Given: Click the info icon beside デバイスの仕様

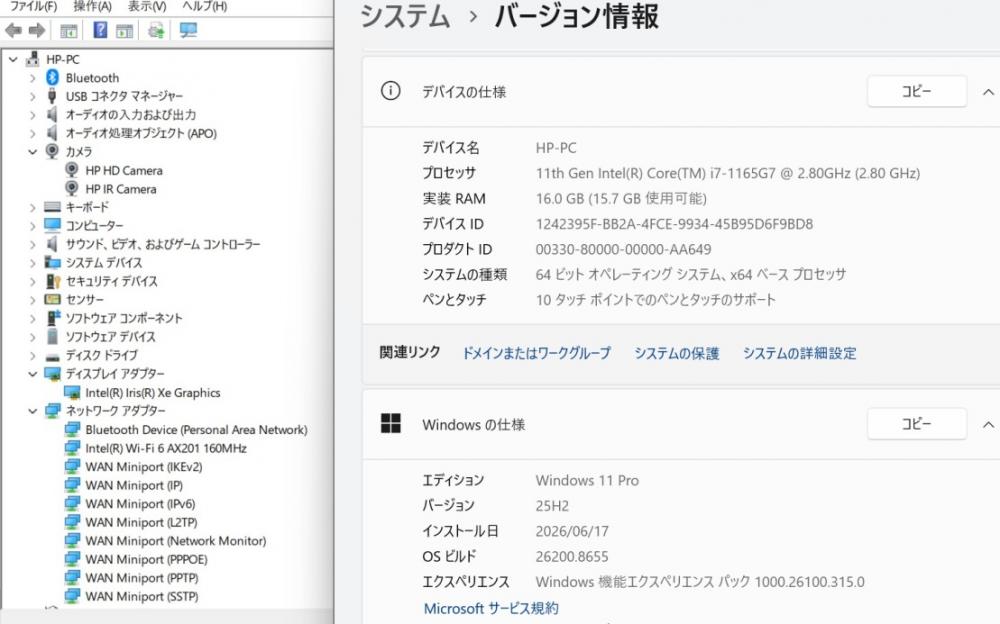Looking at the screenshot, I should click(x=390, y=91).
